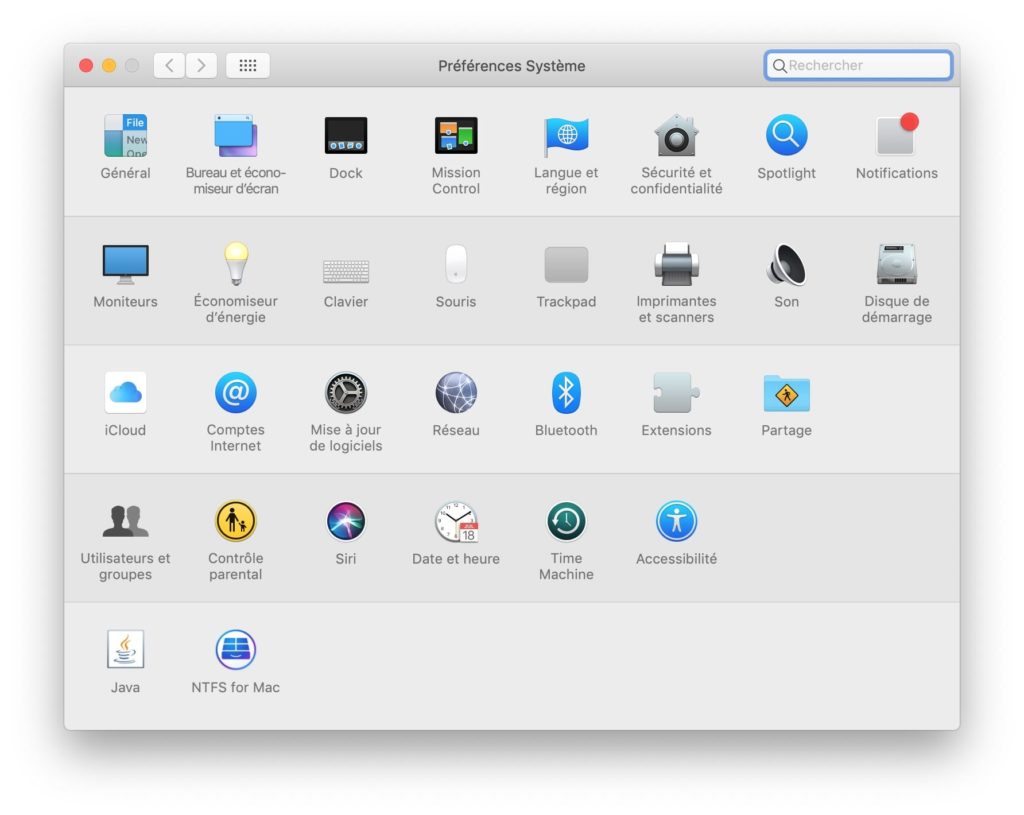Screen dimensions: 1024x815
Task: Open Sécurité et confidentialité pane
Action: 676,136
